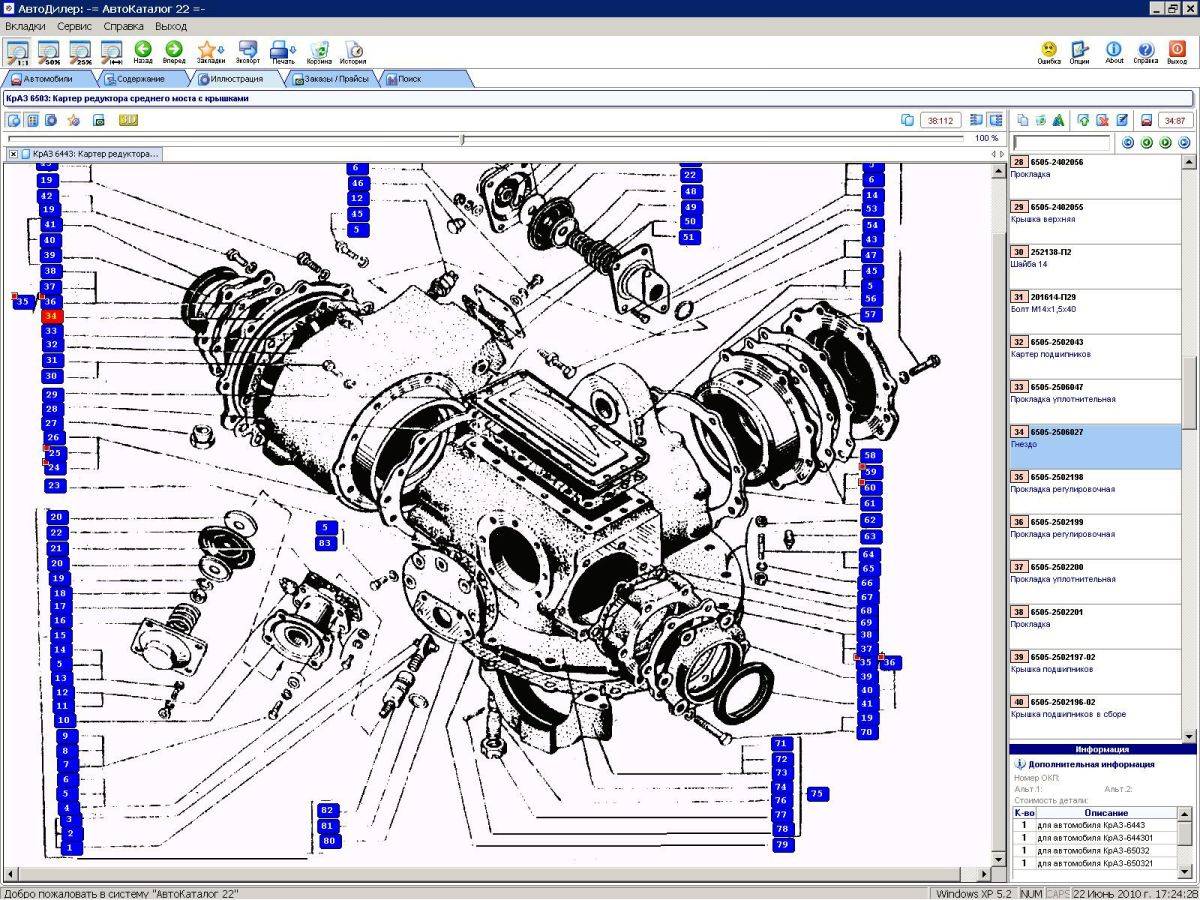1200x900 pixels.
Task: Select the 'для автомобиля КрАЗ-650321' table row
Action: pos(1094,863)
